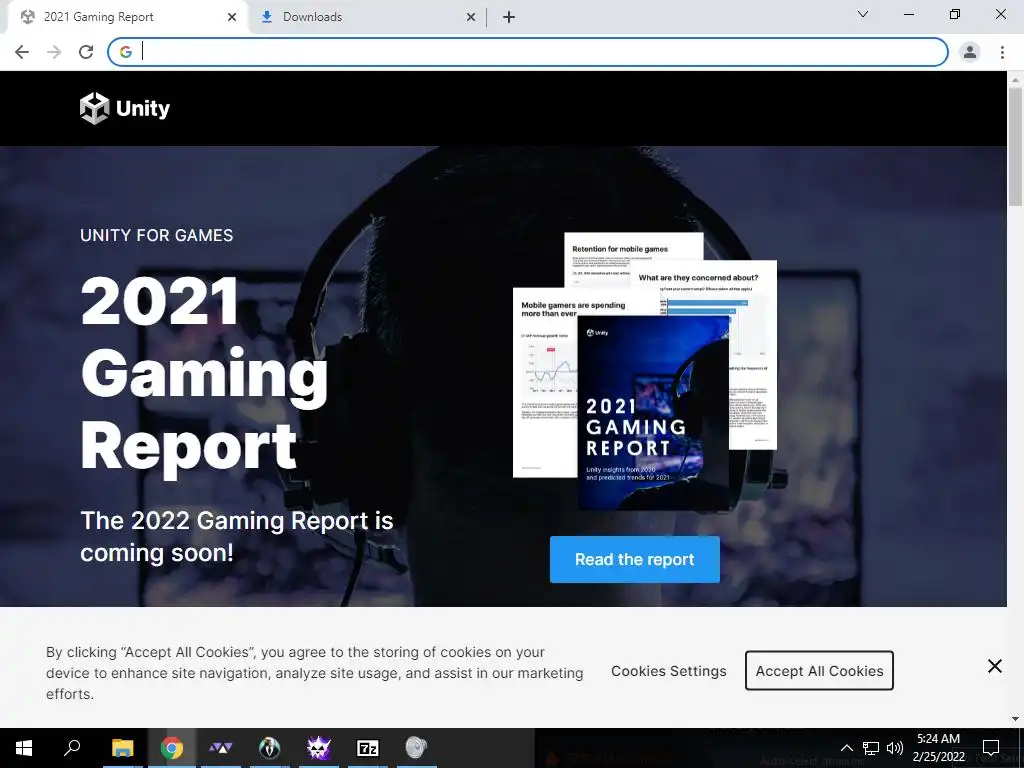This screenshot has height=768, width=1024.
Task: Dismiss cookie banner with X
Action: (995, 665)
